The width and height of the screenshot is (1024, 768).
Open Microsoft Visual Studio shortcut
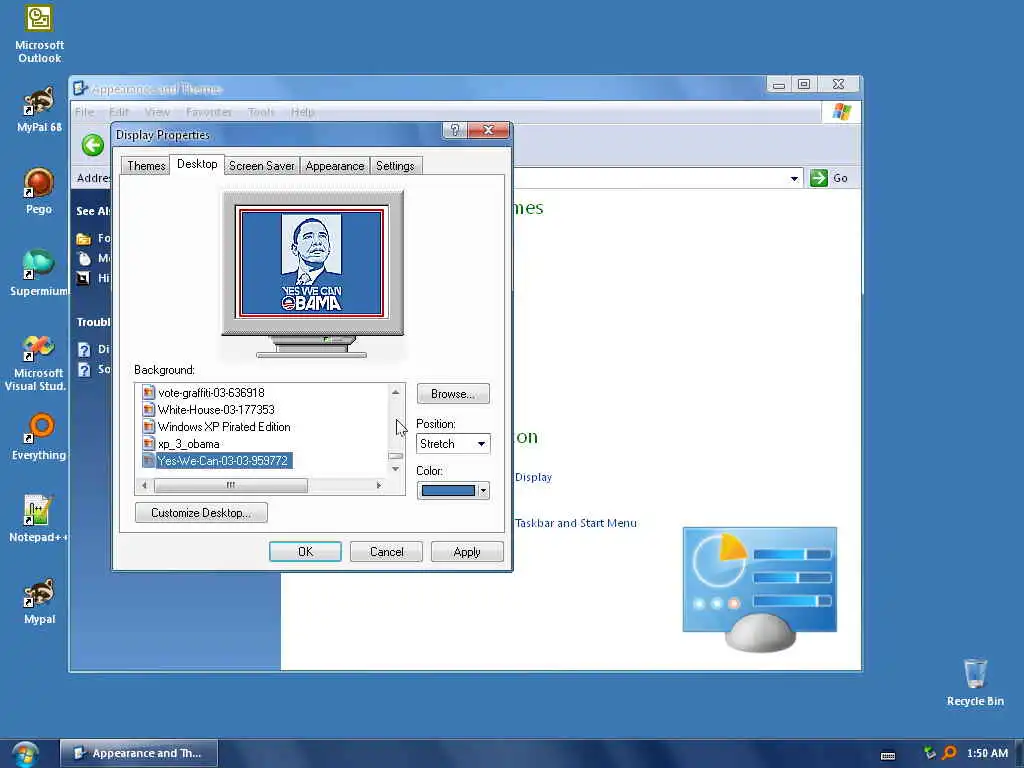[x=37, y=362]
